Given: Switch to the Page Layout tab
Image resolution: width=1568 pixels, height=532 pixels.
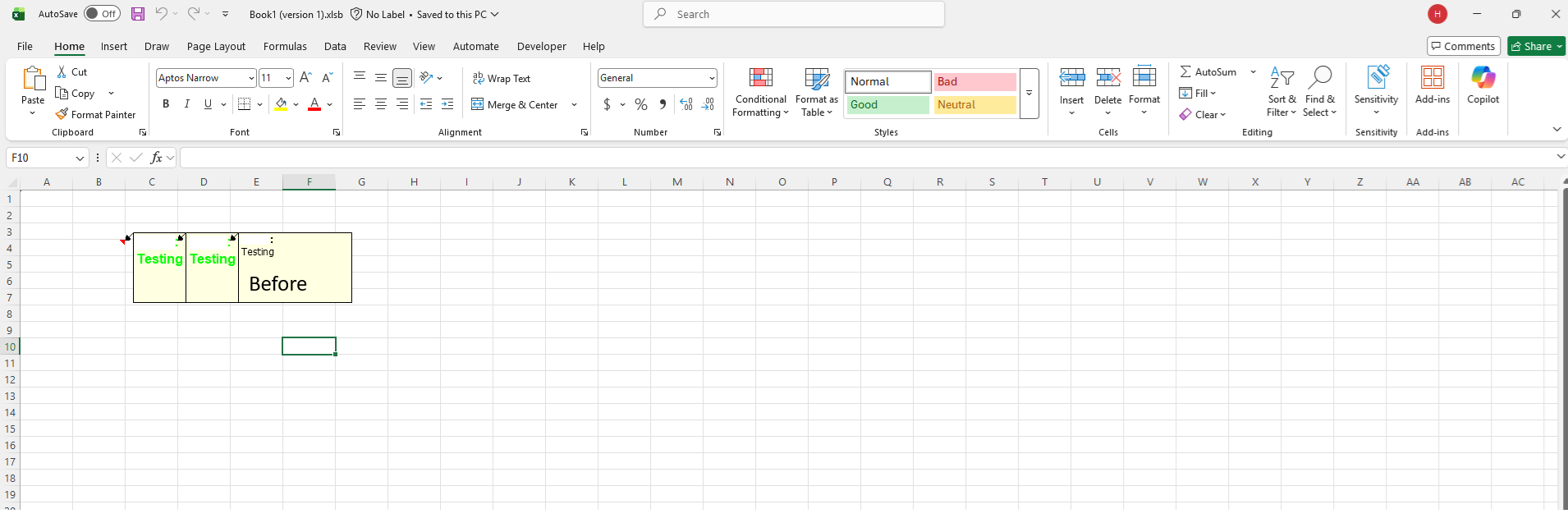Looking at the screenshot, I should [x=216, y=47].
